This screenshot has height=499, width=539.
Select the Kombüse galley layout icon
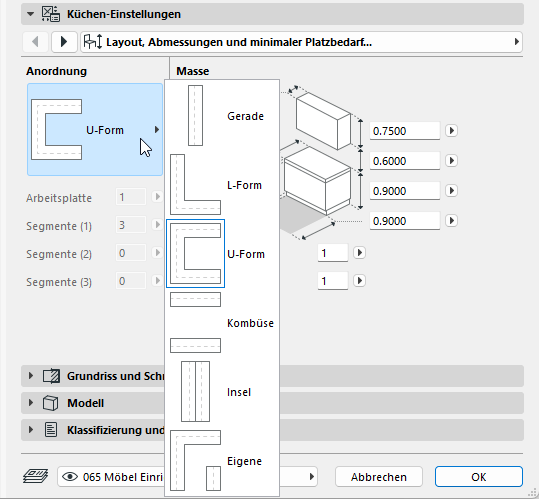195,322
